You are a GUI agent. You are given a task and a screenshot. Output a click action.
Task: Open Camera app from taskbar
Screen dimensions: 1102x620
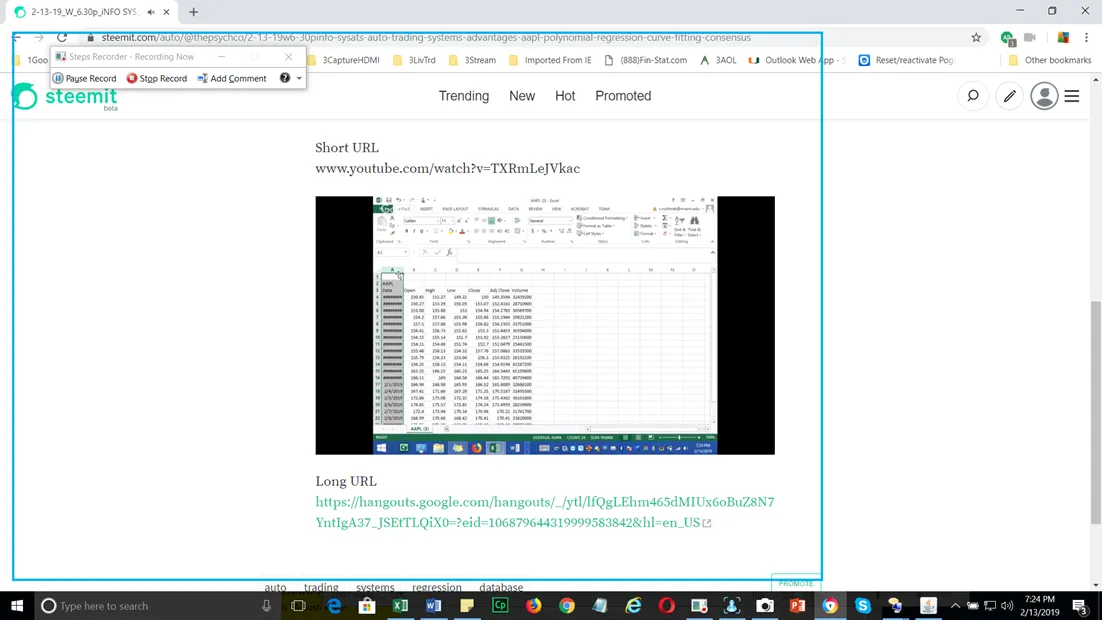coord(765,605)
